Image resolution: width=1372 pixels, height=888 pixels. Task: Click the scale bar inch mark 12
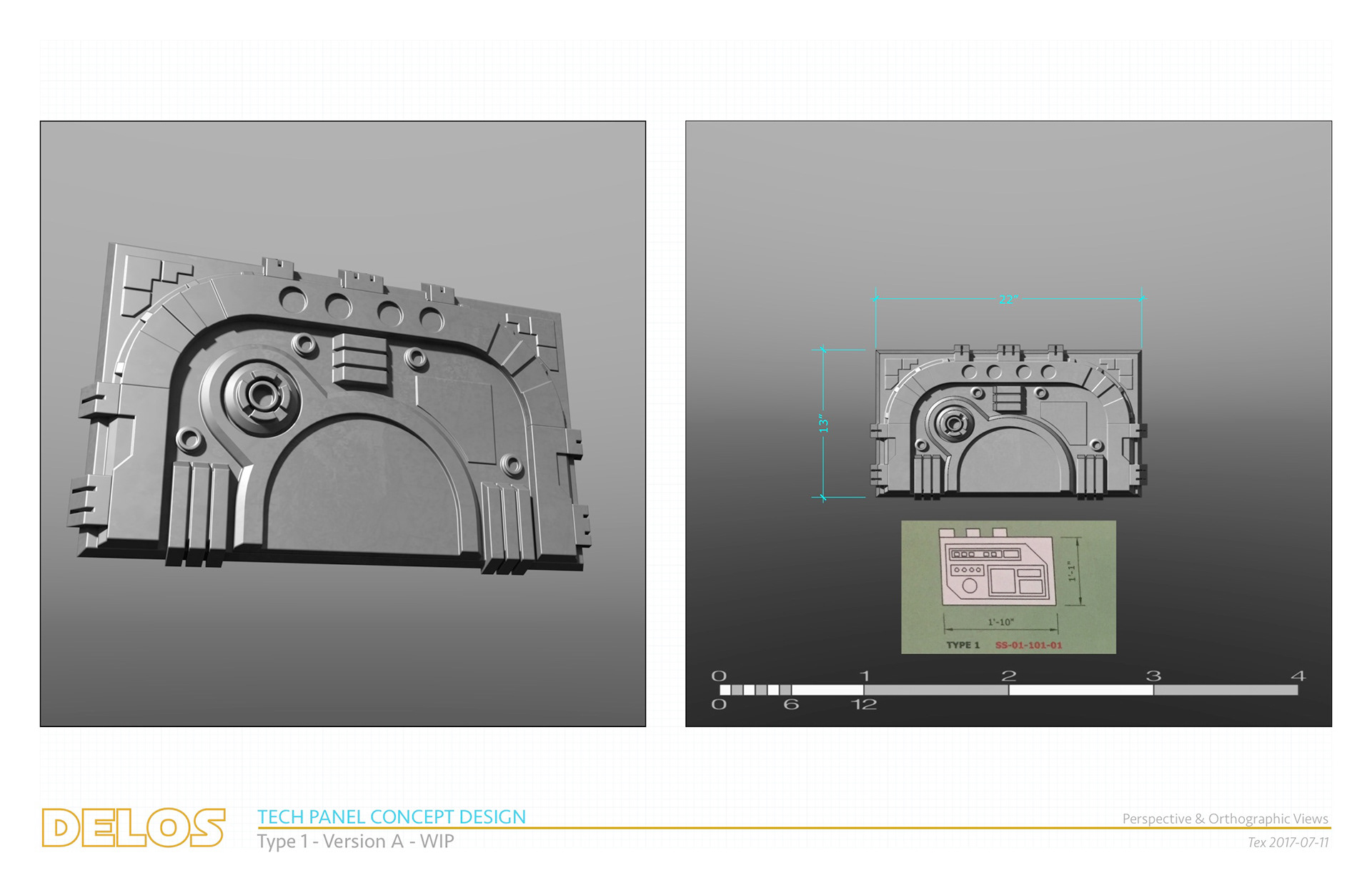point(864,704)
